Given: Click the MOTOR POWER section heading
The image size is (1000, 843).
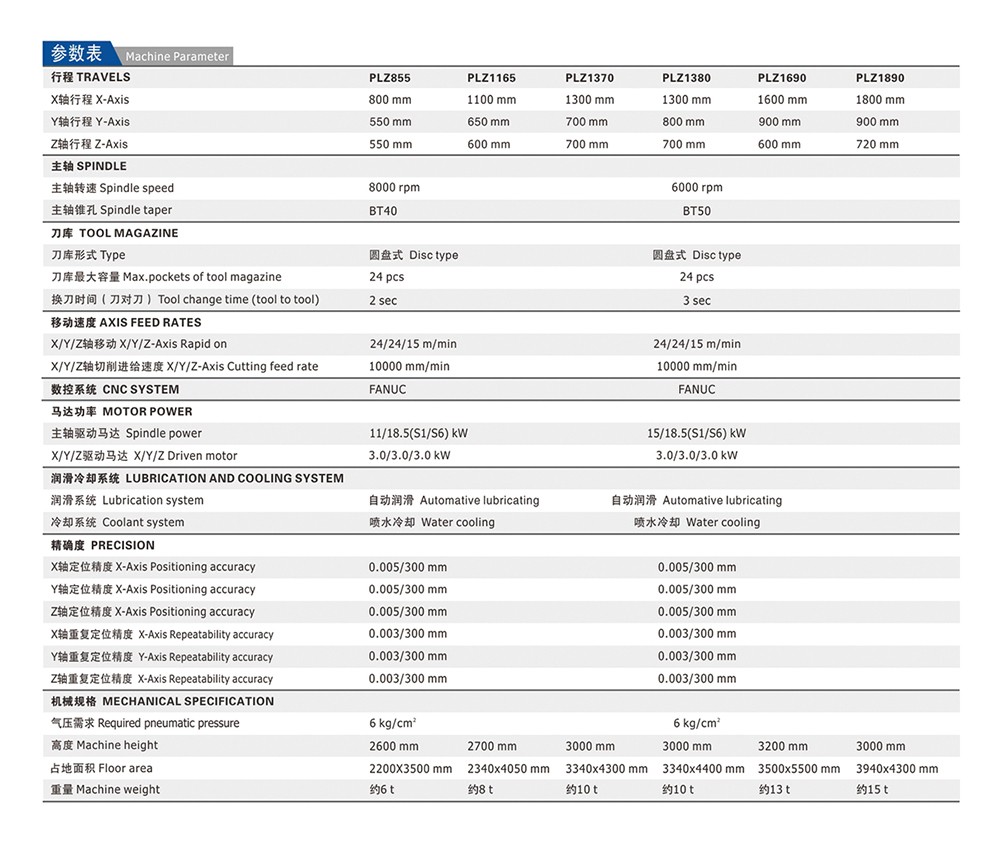Looking at the screenshot, I should click(x=122, y=411).
